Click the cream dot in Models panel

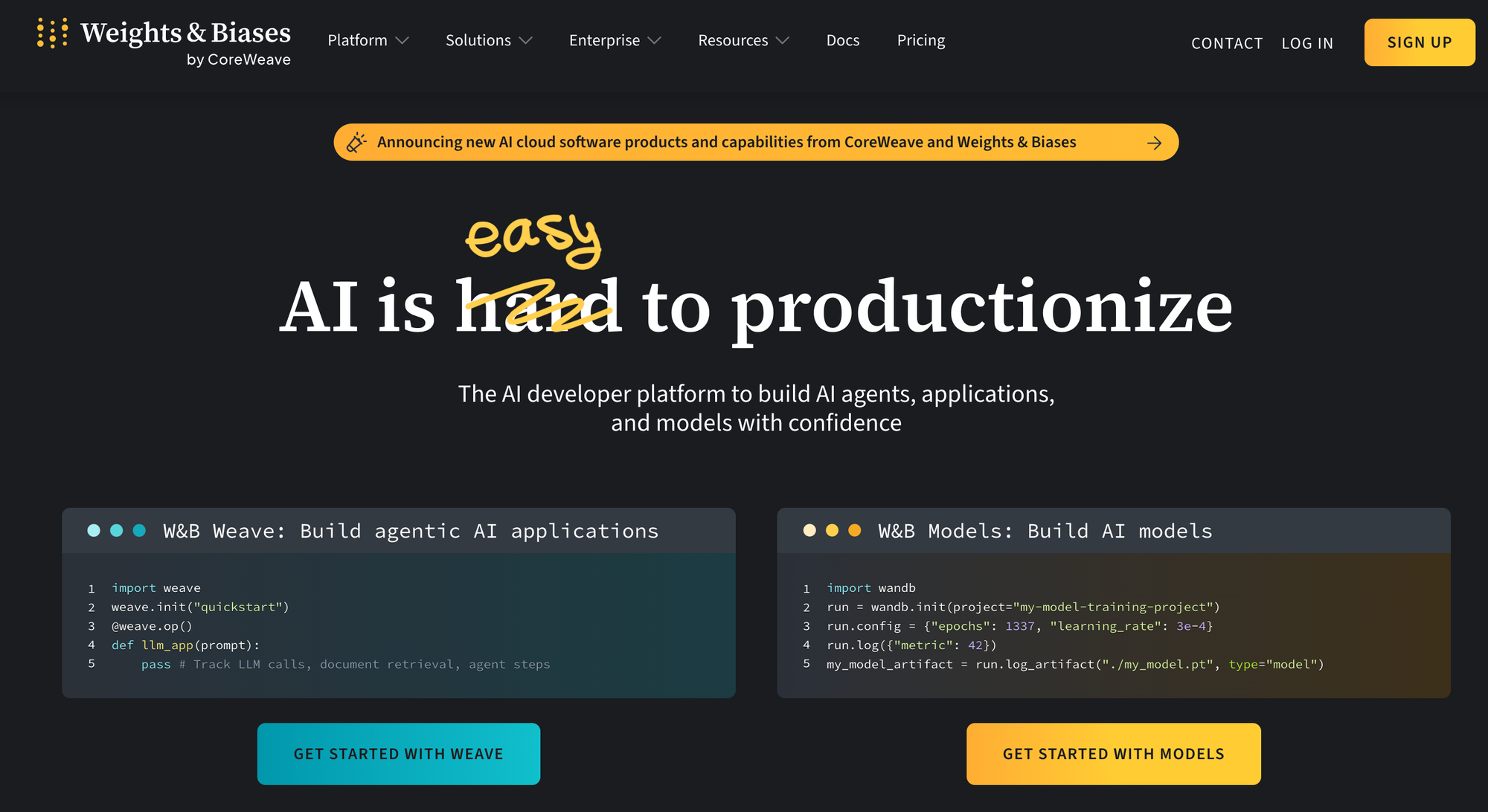pyautogui.click(x=809, y=530)
